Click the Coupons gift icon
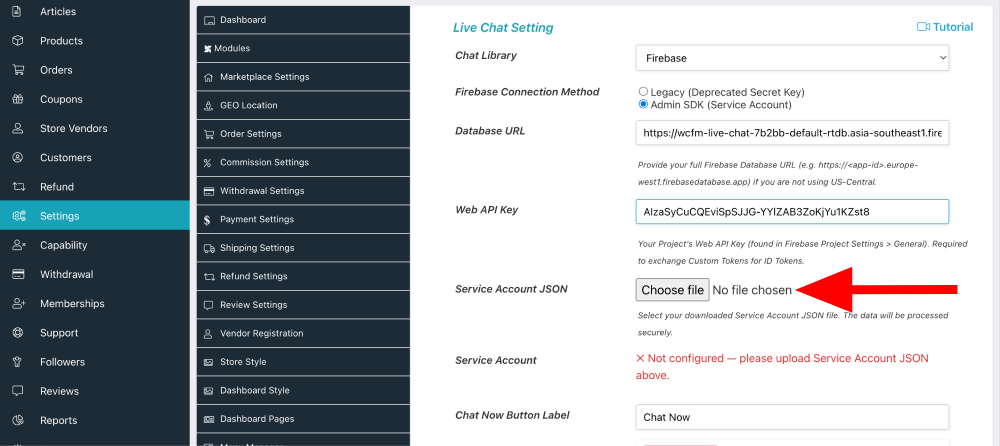Image resolution: width=1000 pixels, height=446 pixels. pos(18,99)
